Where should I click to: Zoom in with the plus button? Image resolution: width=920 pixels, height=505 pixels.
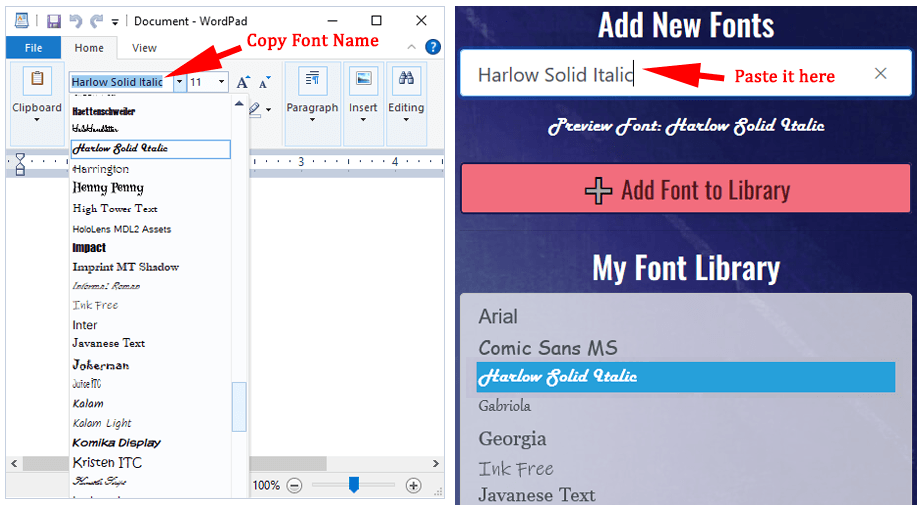click(x=414, y=486)
